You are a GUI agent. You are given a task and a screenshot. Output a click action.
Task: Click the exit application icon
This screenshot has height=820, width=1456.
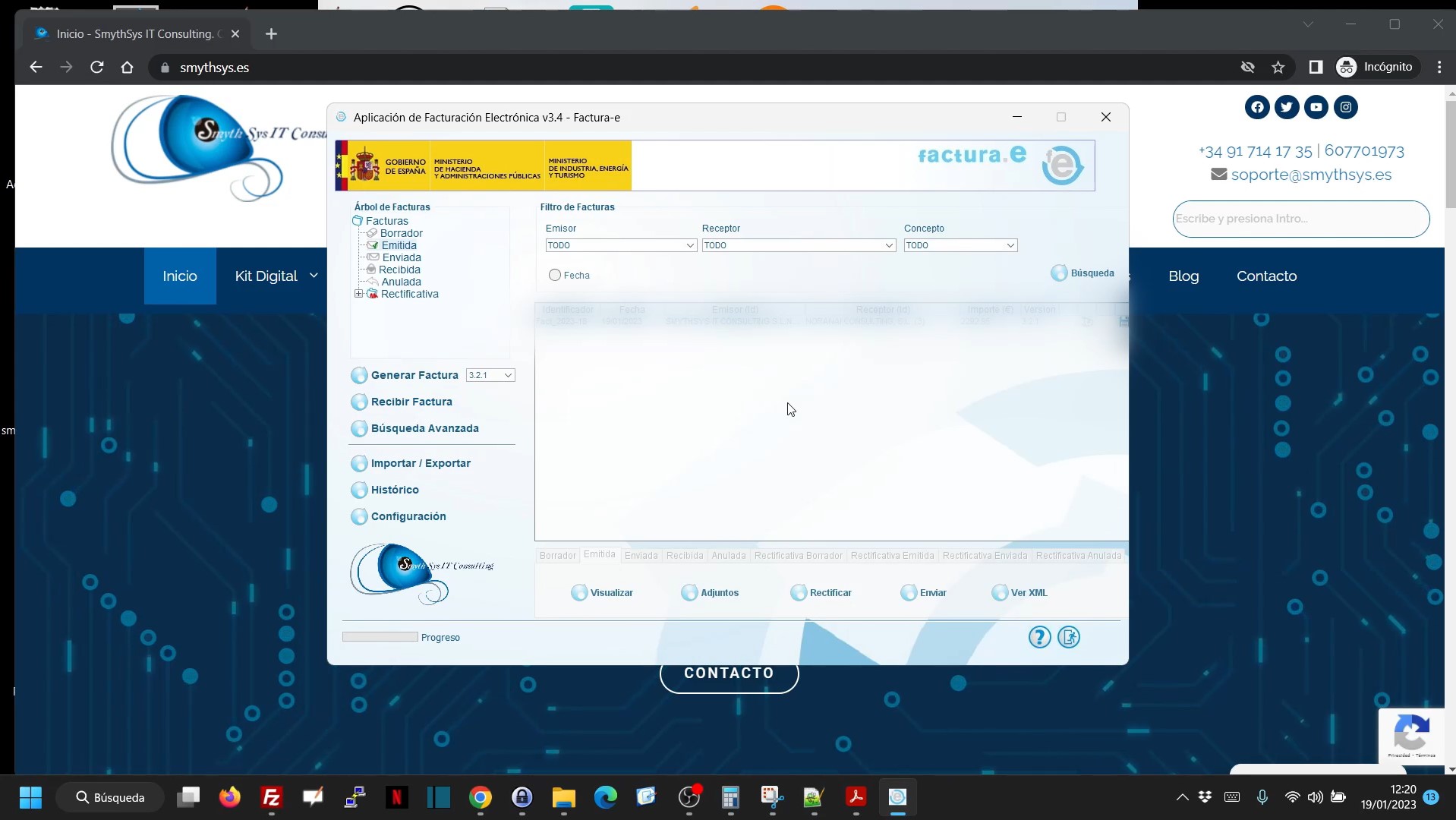pos(1069,638)
